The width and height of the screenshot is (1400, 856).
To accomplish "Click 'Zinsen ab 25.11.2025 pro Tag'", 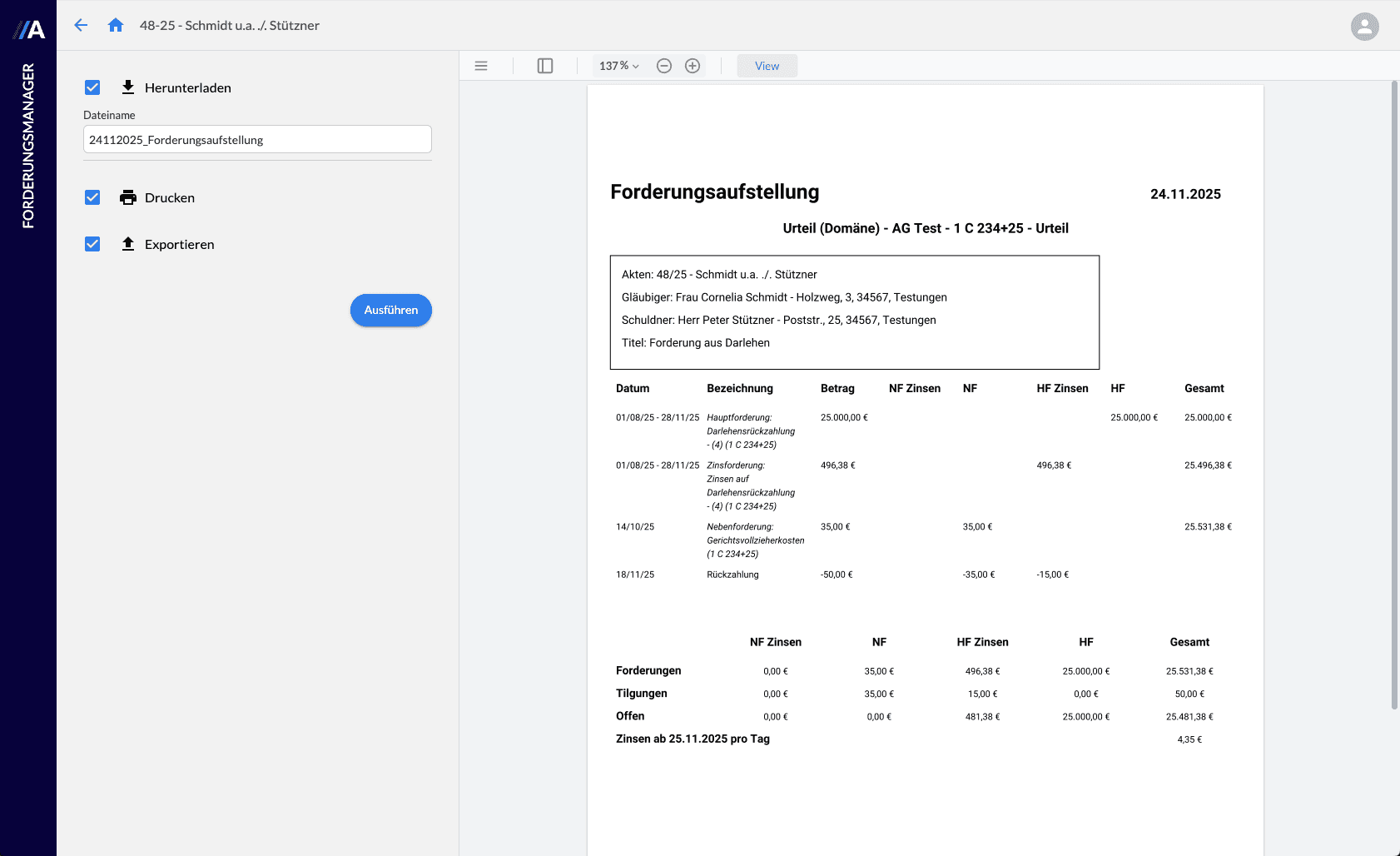I will click(693, 739).
